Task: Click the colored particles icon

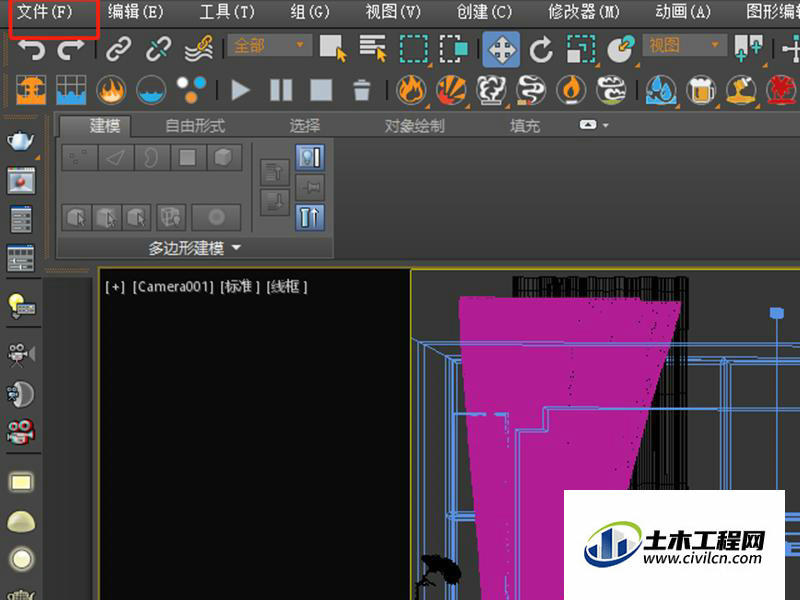Action: coord(191,90)
